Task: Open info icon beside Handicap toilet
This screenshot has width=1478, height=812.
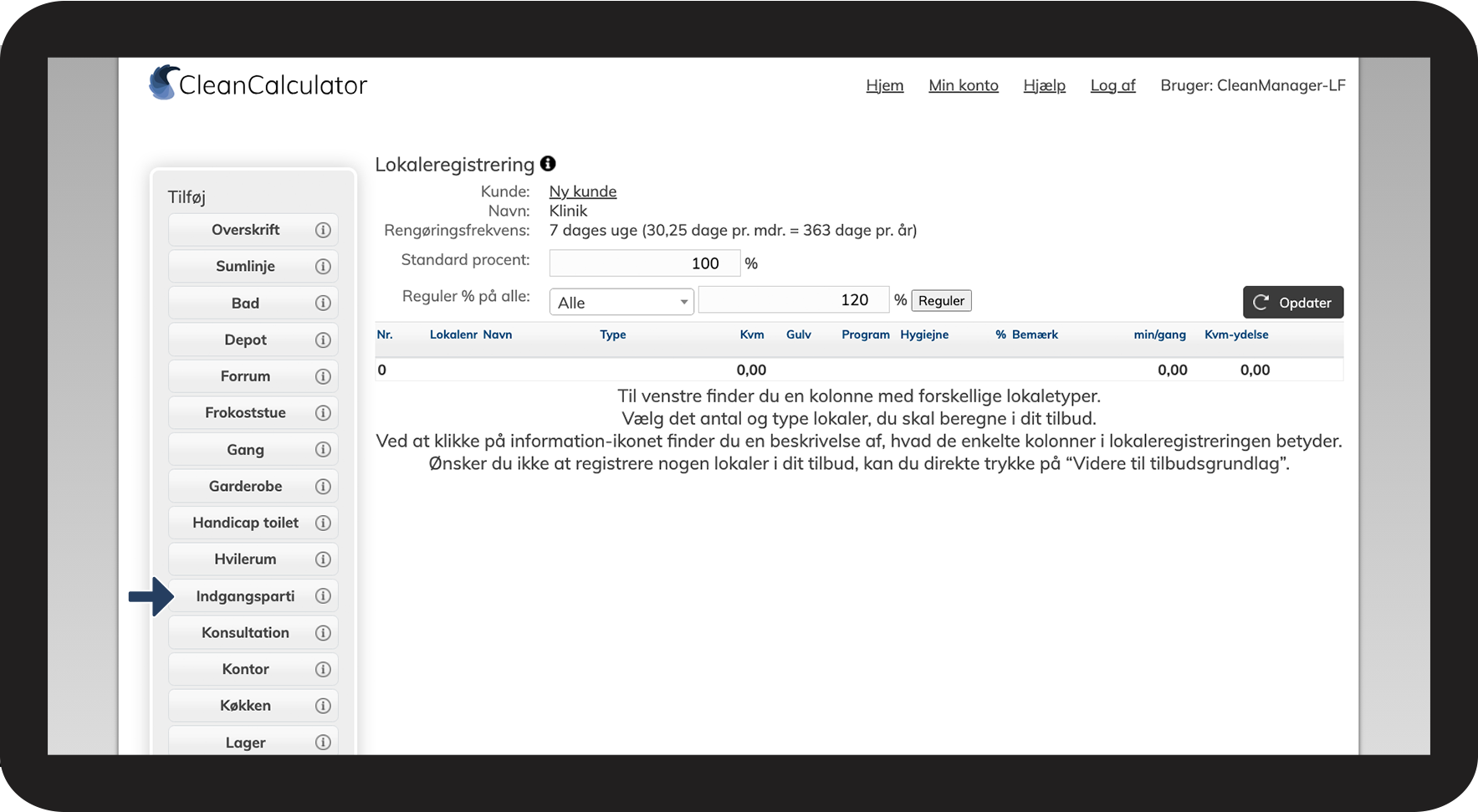Action: click(323, 523)
